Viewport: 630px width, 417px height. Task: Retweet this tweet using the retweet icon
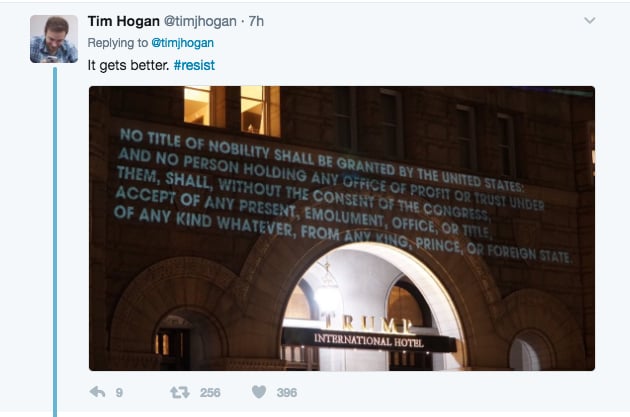coord(180,392)
